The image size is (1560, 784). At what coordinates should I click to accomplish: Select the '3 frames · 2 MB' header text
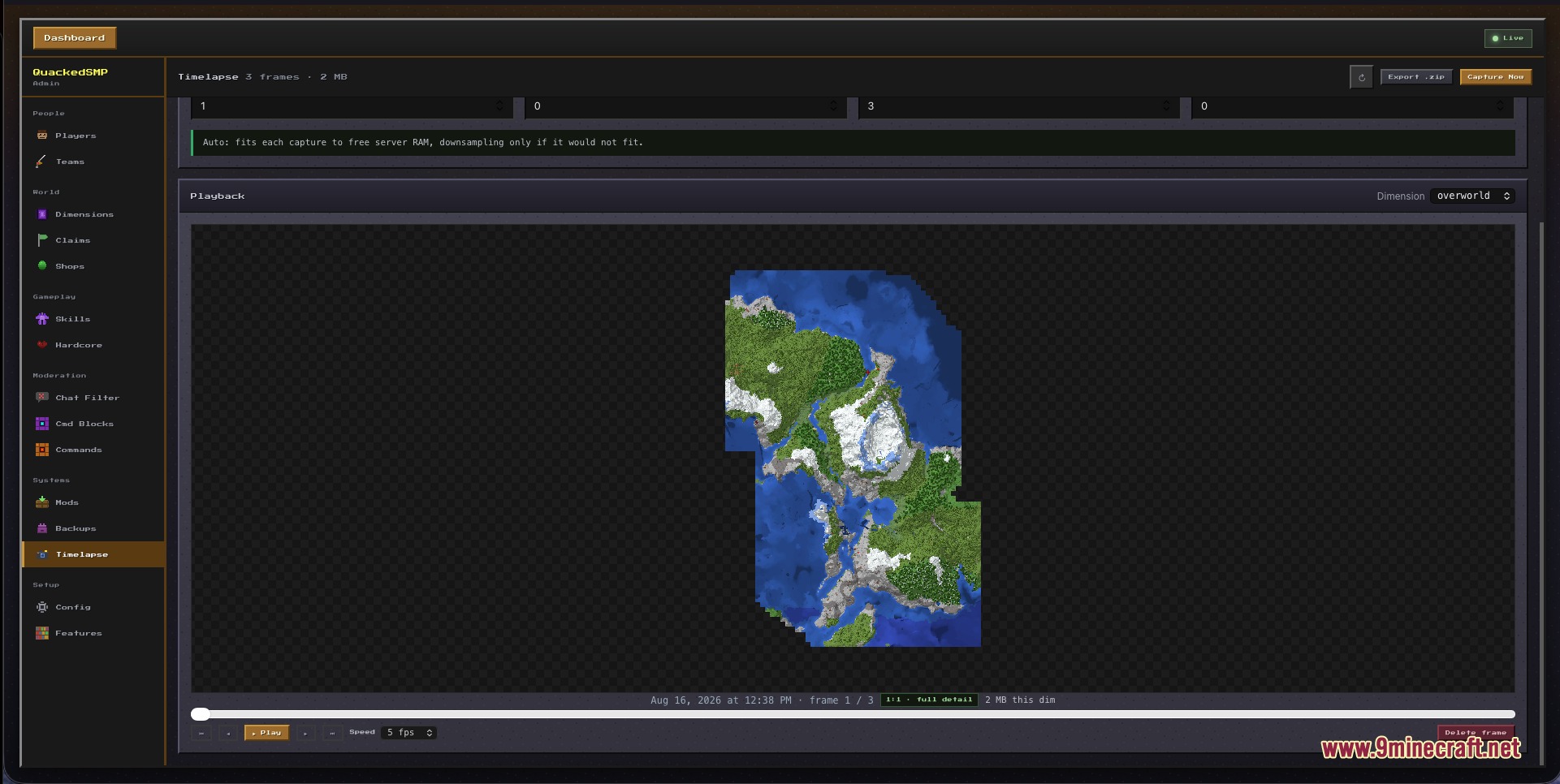[296, 77]
